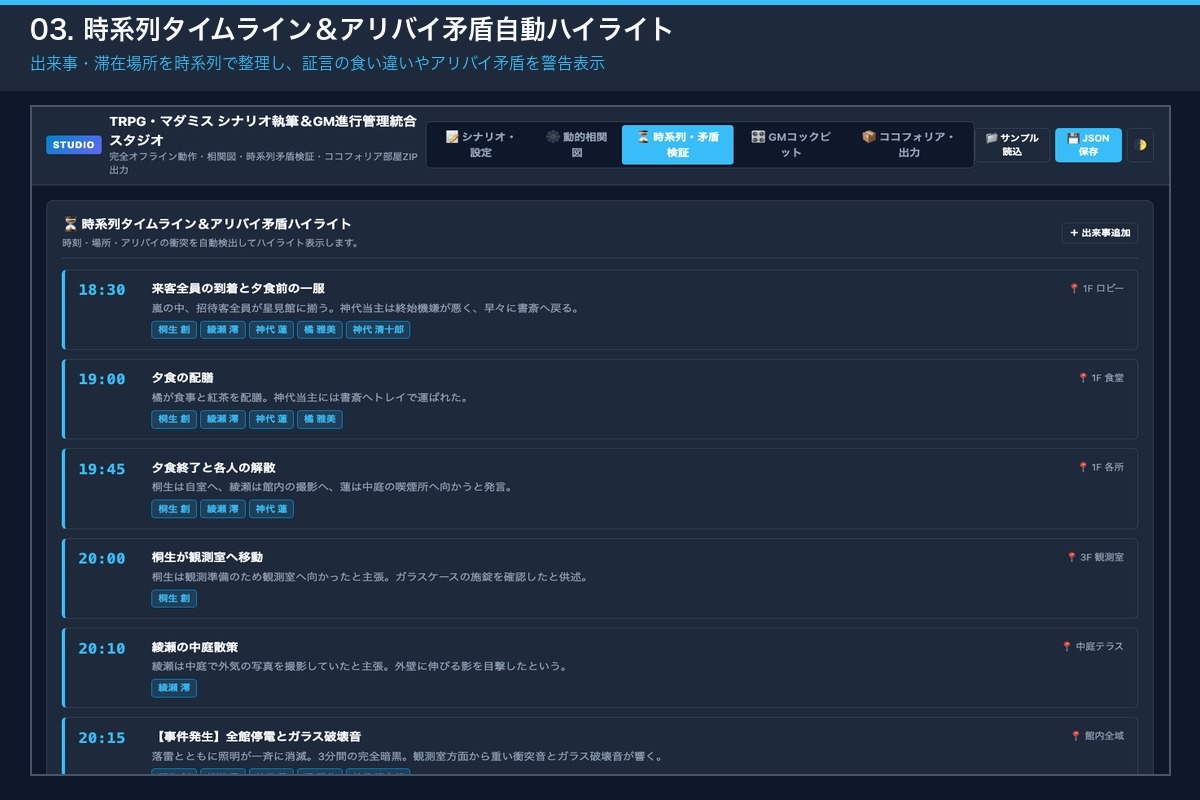The height and width of the screenshot is (800, 1200).
Task: Click 桐生 創 tag in 19:45 event
Action: click(174, 509)
